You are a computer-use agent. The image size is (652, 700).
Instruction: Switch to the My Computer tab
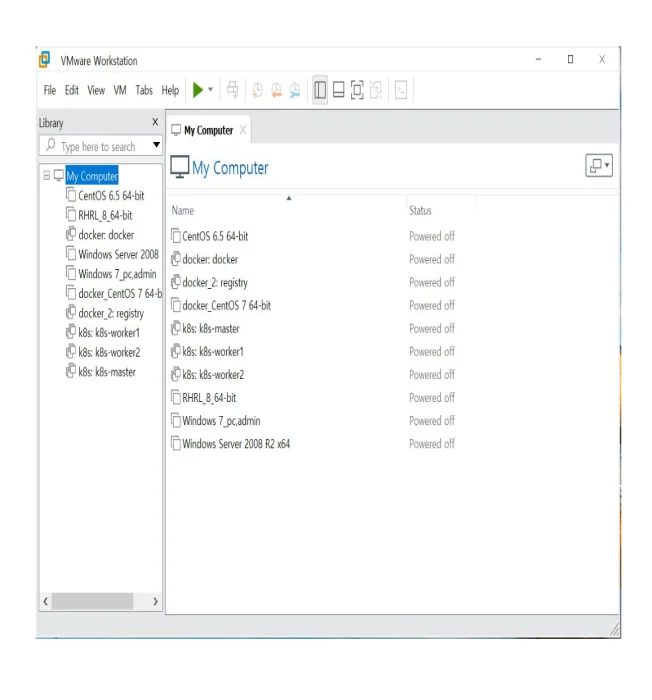pyautogui.click(x=208, y=130)
